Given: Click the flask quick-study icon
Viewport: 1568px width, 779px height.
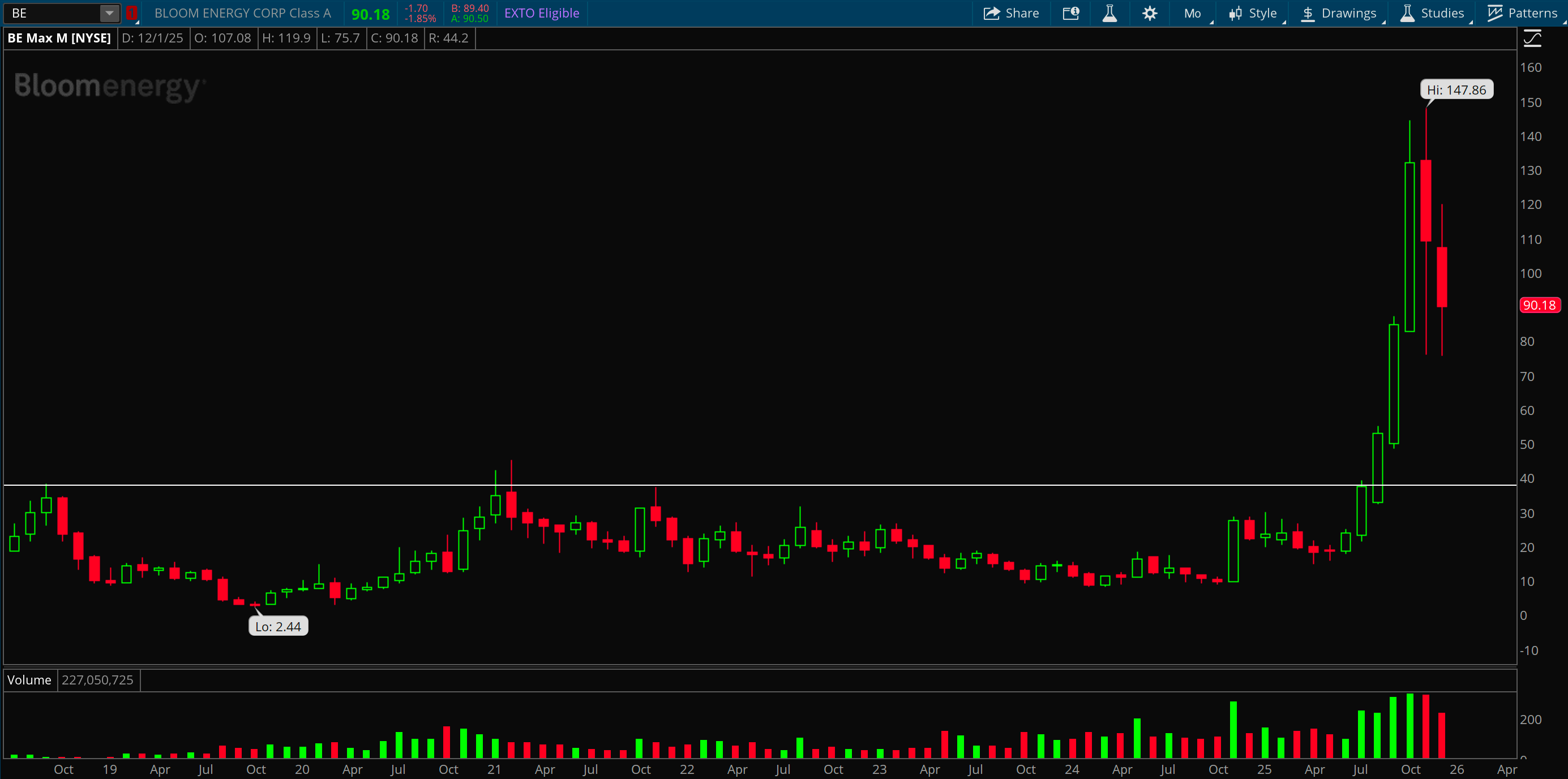Looking at the screenshot, I should pos(1109,14).
